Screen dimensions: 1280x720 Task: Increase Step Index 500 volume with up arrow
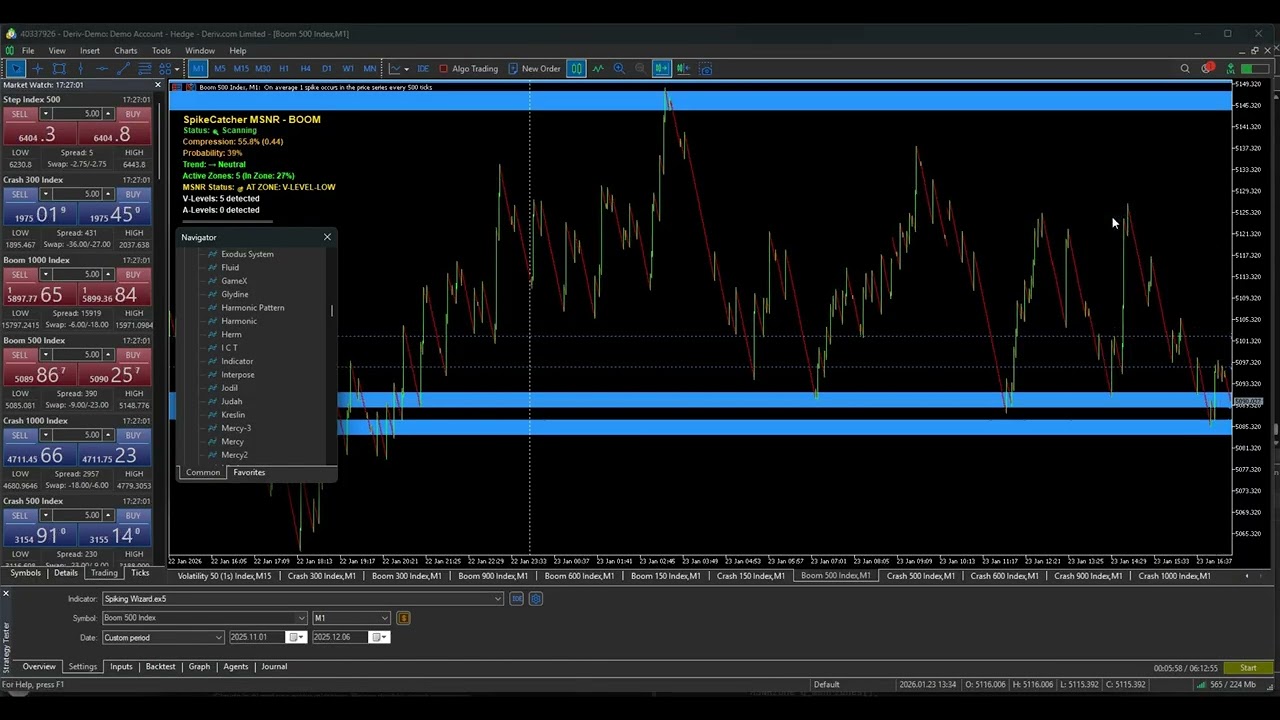tap(108, 112)
